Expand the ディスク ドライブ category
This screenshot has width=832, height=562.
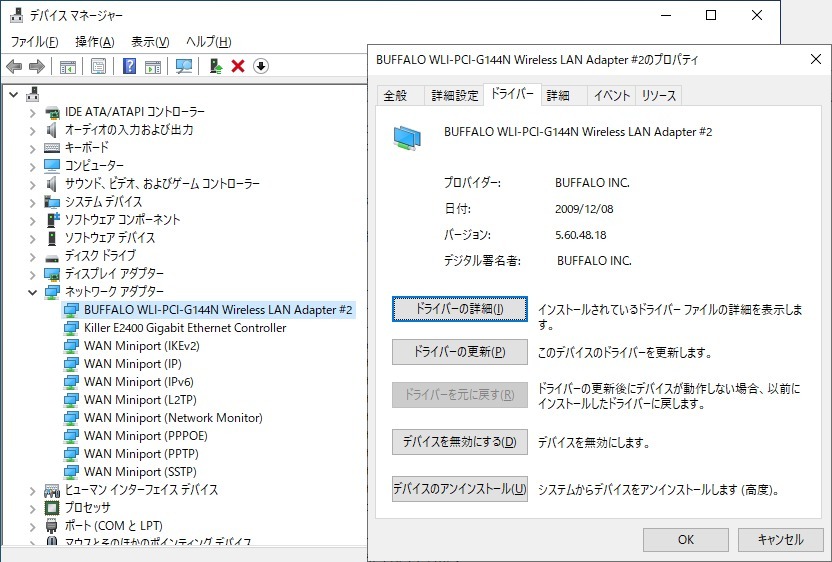pyautogui.click(x=33, y=256)
